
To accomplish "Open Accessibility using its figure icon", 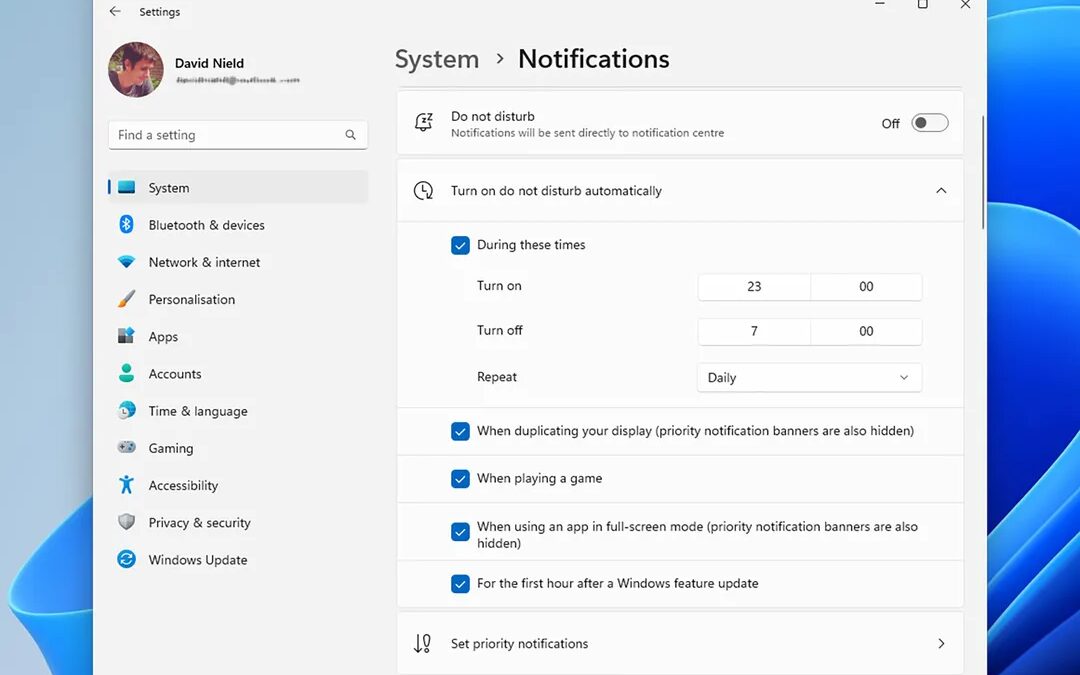I will click(x=126, y=485).
